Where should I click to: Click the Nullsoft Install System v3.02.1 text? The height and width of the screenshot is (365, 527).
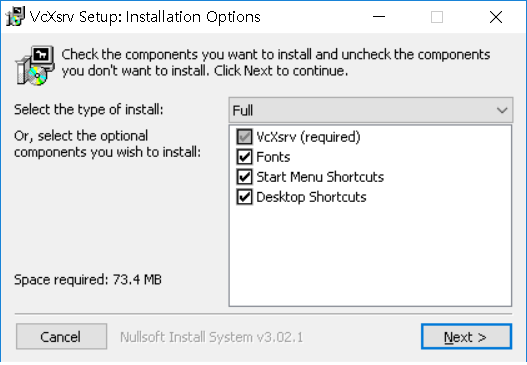coord(211,337)
